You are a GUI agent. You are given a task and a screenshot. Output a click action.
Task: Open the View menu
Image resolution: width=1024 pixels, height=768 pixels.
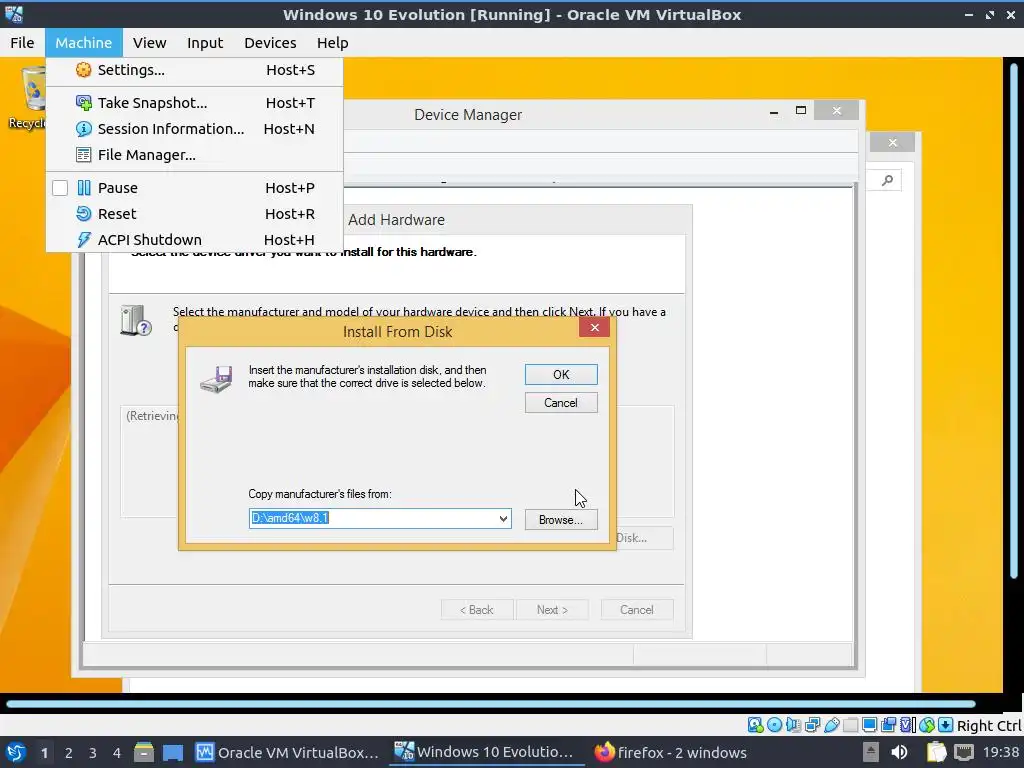tap(150, 42)
